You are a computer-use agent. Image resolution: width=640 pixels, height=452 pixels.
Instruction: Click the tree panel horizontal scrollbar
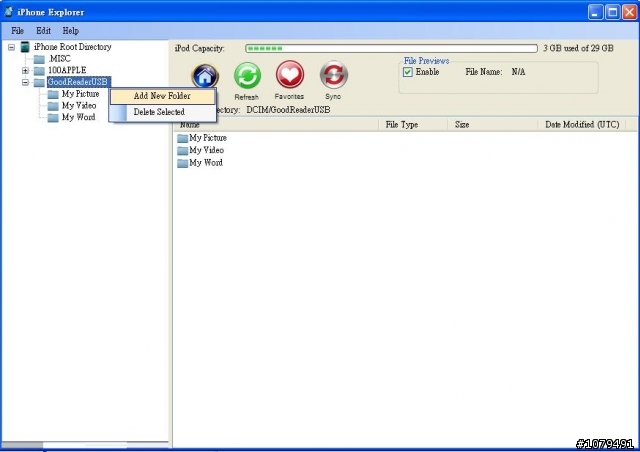[x=85, y=444]
